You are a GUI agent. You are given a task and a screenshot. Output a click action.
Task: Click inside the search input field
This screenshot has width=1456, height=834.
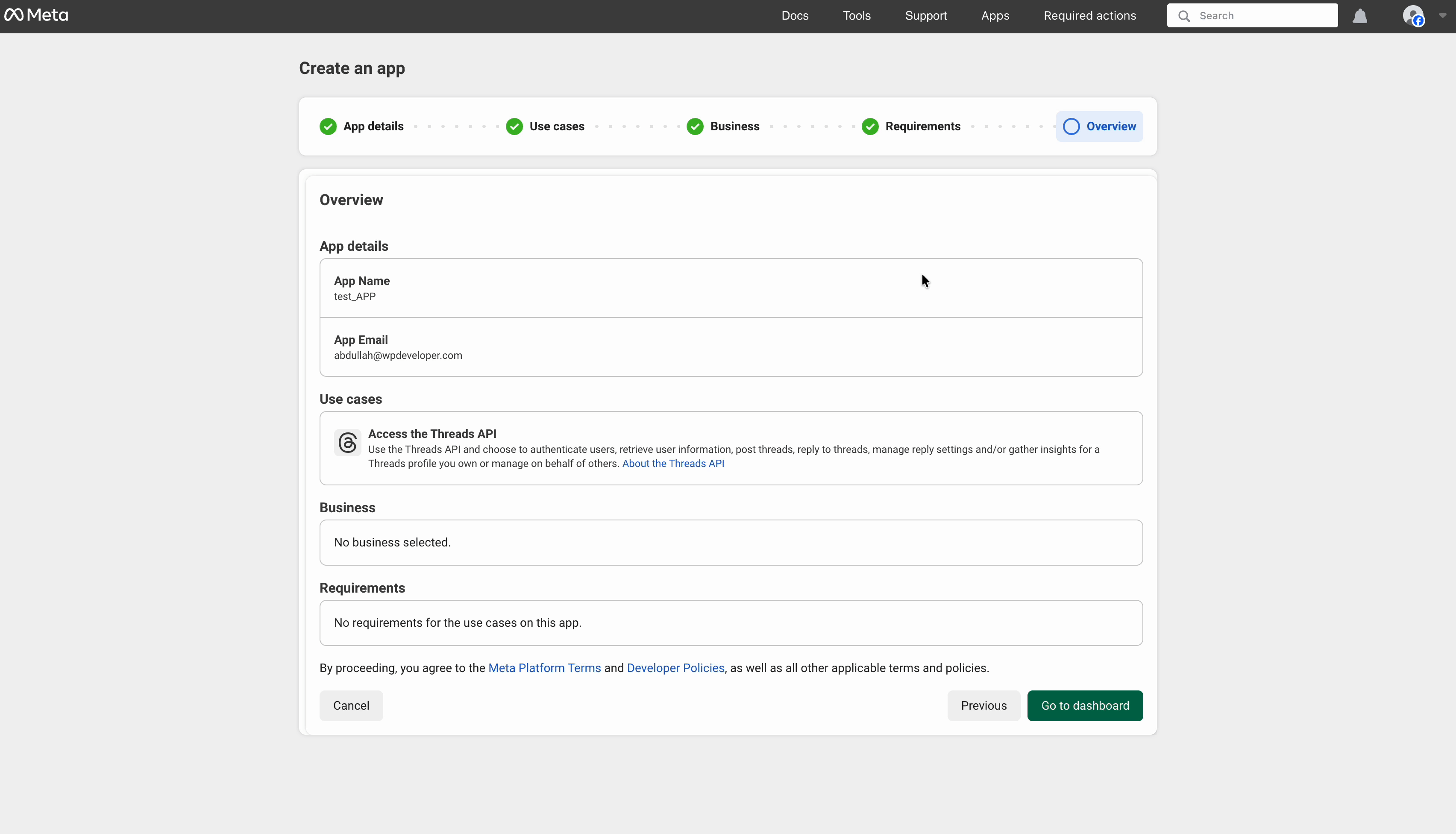pos(1260,15)
